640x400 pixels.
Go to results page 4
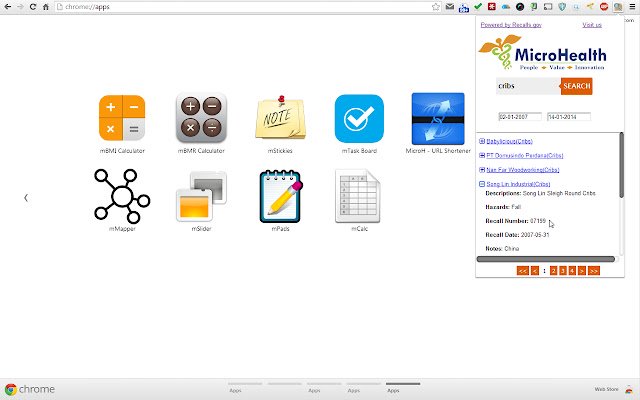pyautogui.click(x=572, y=271)
